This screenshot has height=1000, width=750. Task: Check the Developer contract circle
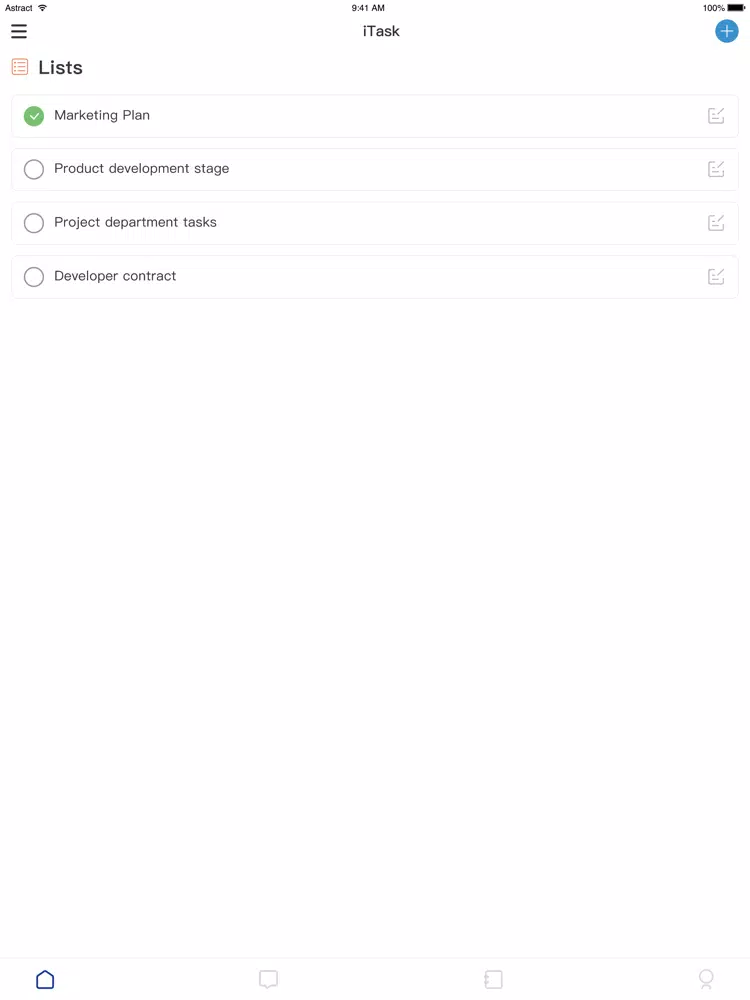tap(34, 277)
